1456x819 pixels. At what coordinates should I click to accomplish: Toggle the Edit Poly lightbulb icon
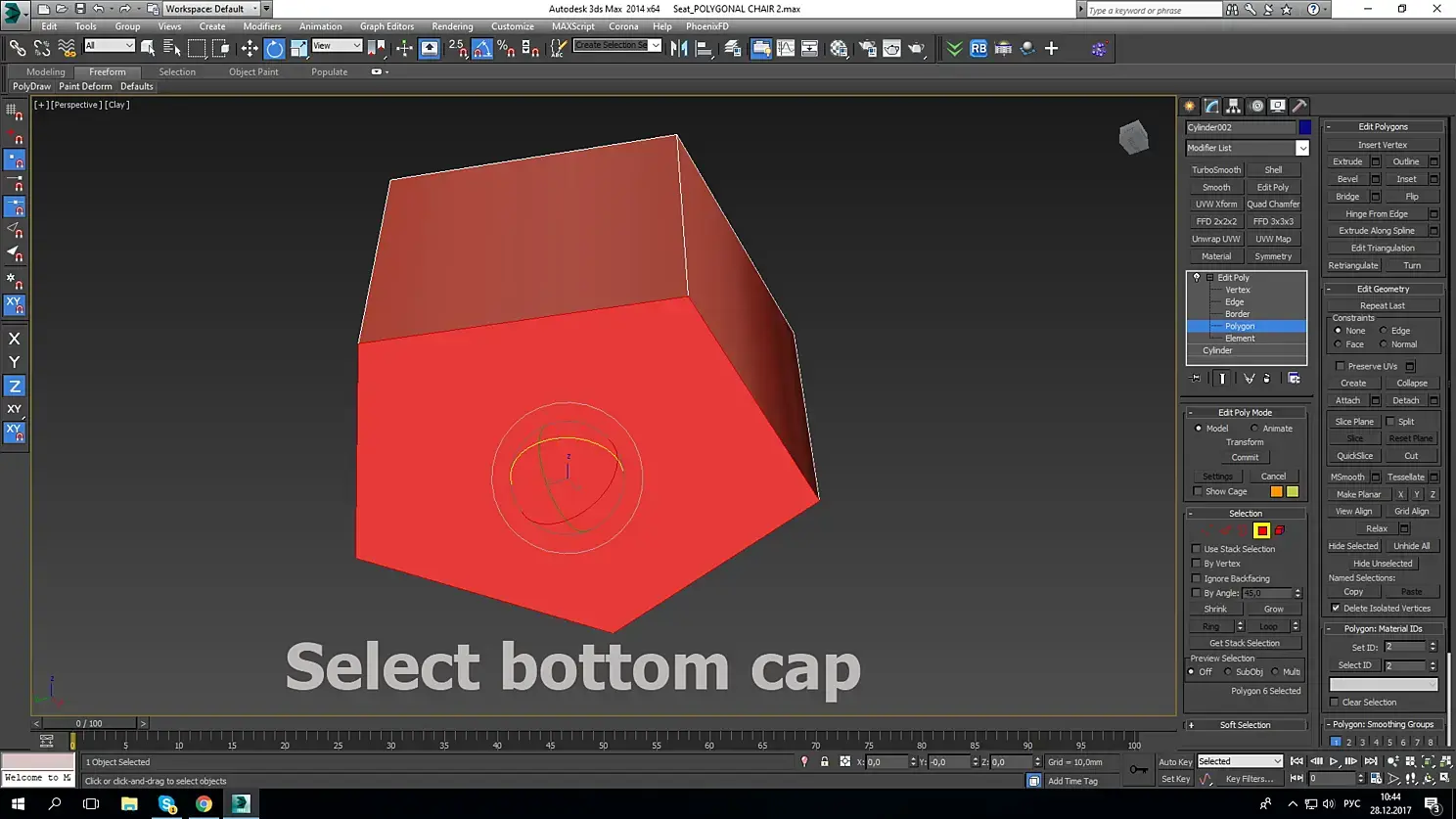1196,278
